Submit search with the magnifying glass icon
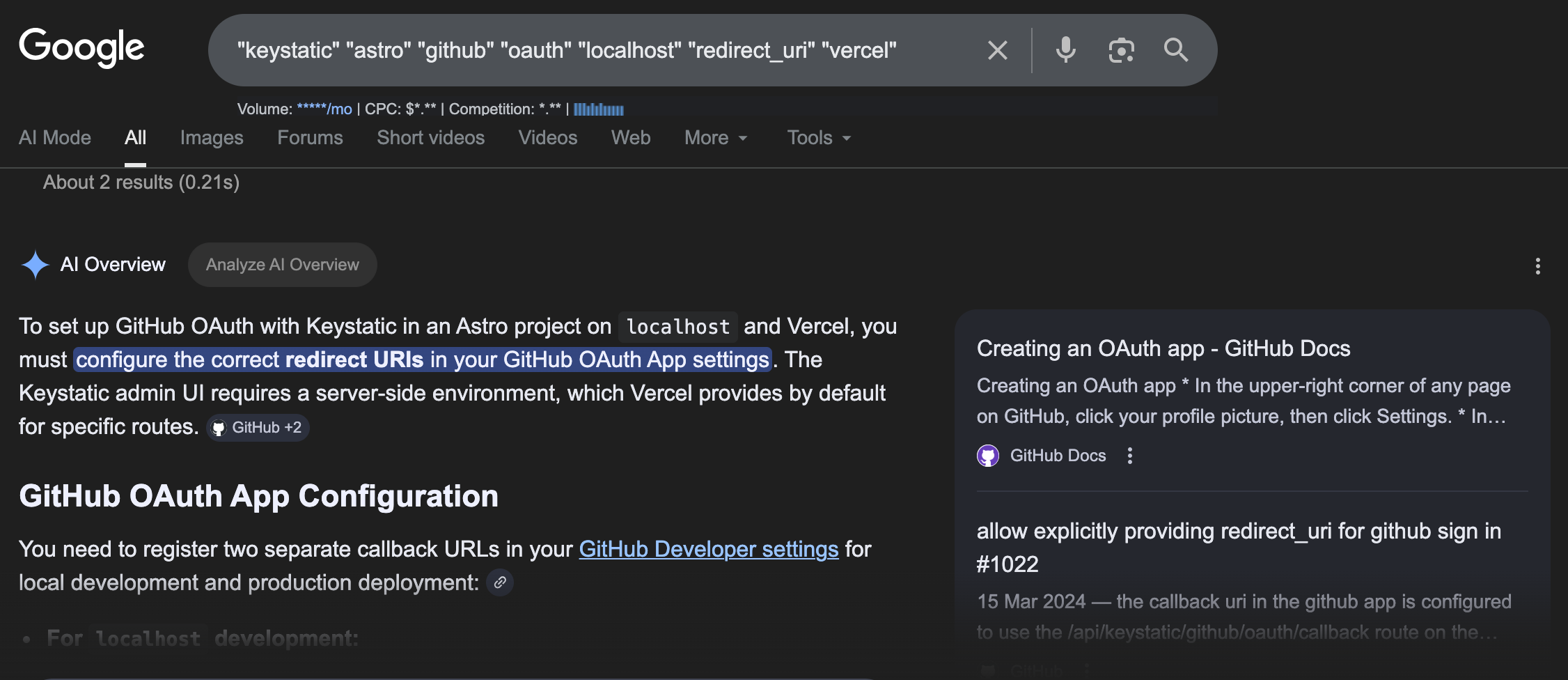1568x680 pixels. point(1176,50)
